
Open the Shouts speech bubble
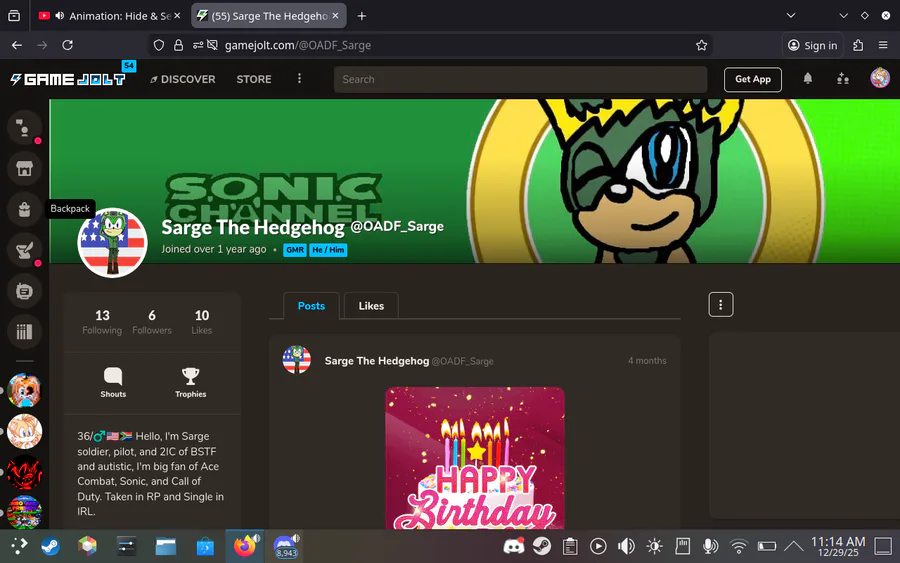tap(113, 376)
